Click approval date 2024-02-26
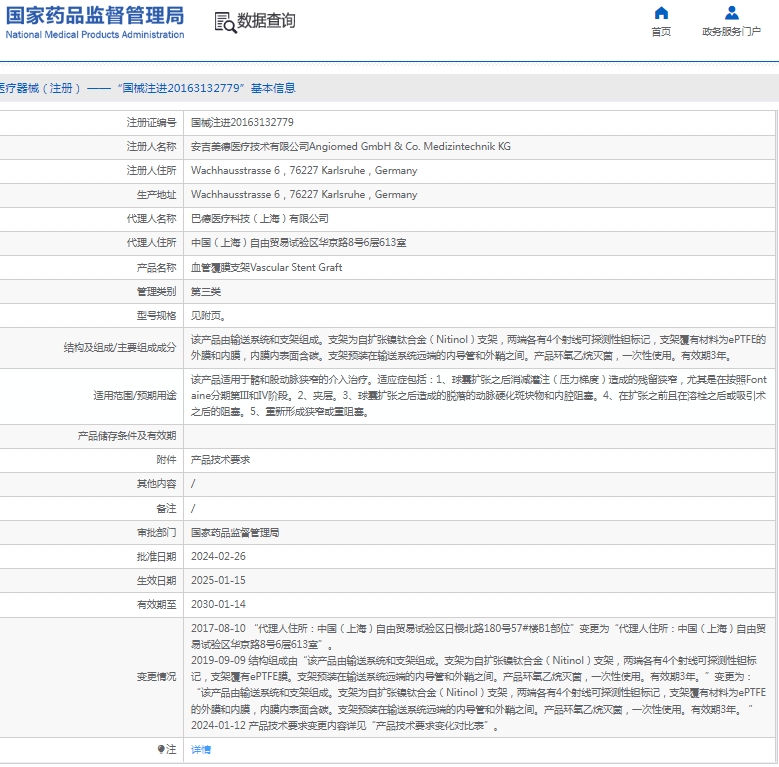The width and height of the screenshot is (779, 767). pyautogui.click(x=218, y=556)
